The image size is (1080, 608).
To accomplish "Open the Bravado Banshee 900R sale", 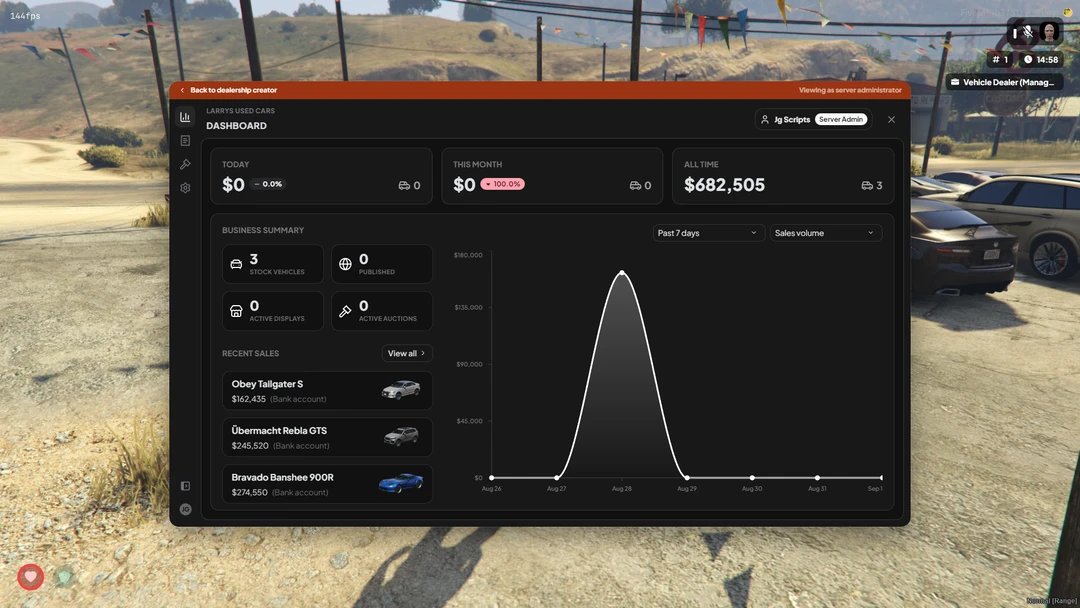I will (x=327, y=483).
